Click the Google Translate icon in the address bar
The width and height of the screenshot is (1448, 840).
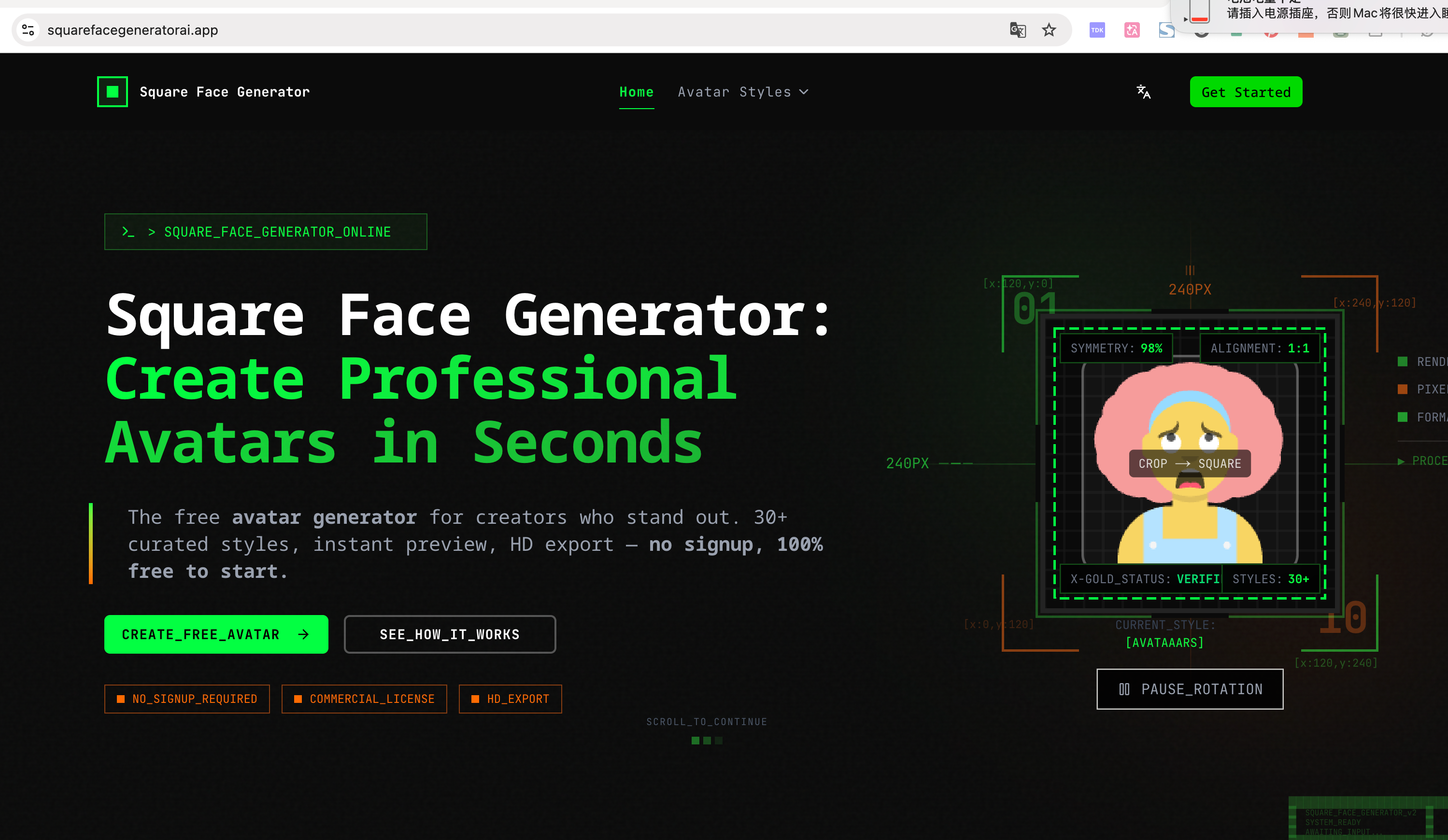[1018, 30]
